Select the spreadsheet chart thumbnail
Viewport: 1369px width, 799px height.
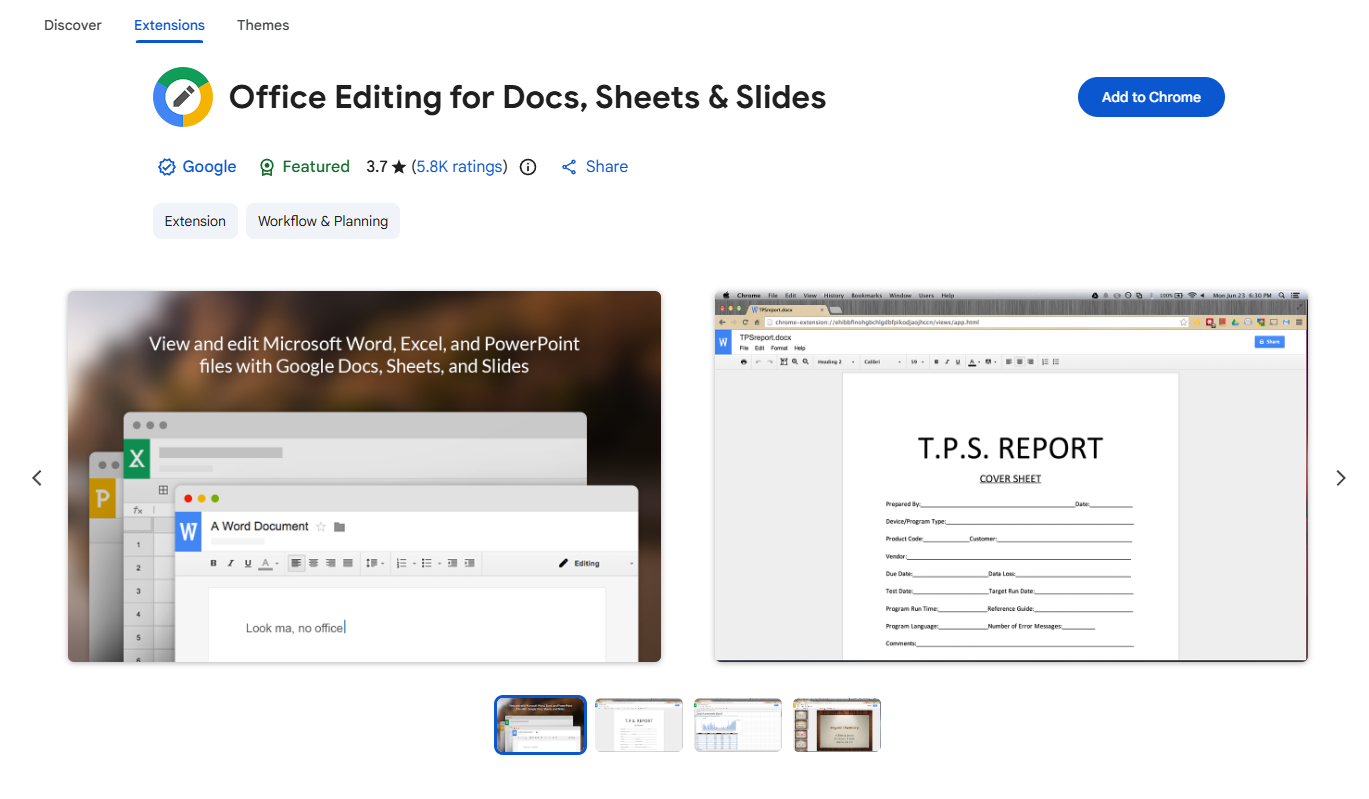pos(738,725)
